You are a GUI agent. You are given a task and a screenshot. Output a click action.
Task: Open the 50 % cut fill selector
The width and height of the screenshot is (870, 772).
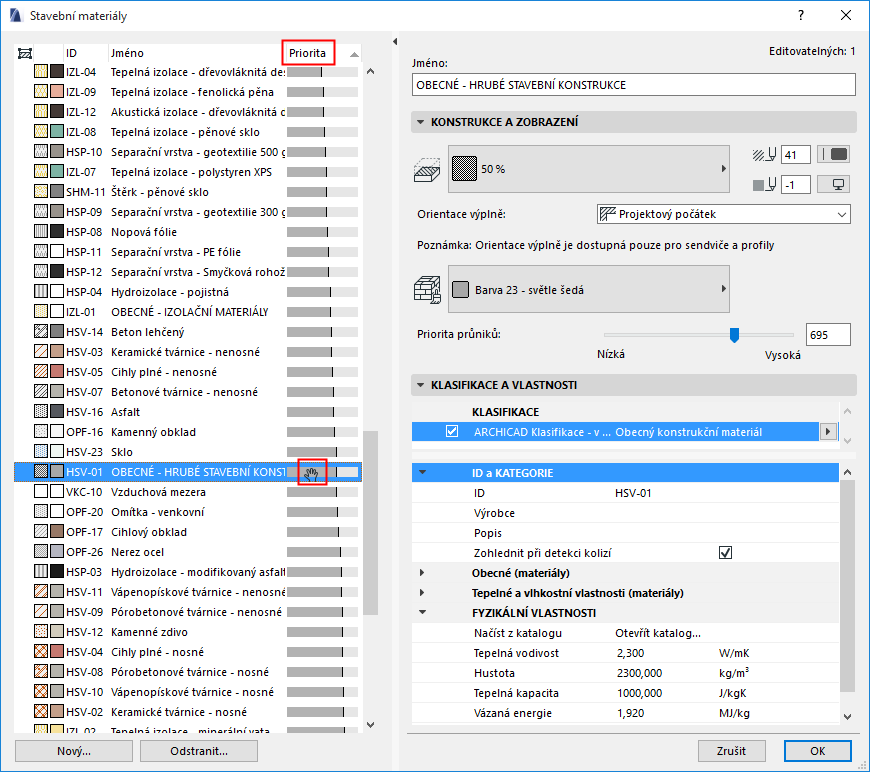[589, 169]
